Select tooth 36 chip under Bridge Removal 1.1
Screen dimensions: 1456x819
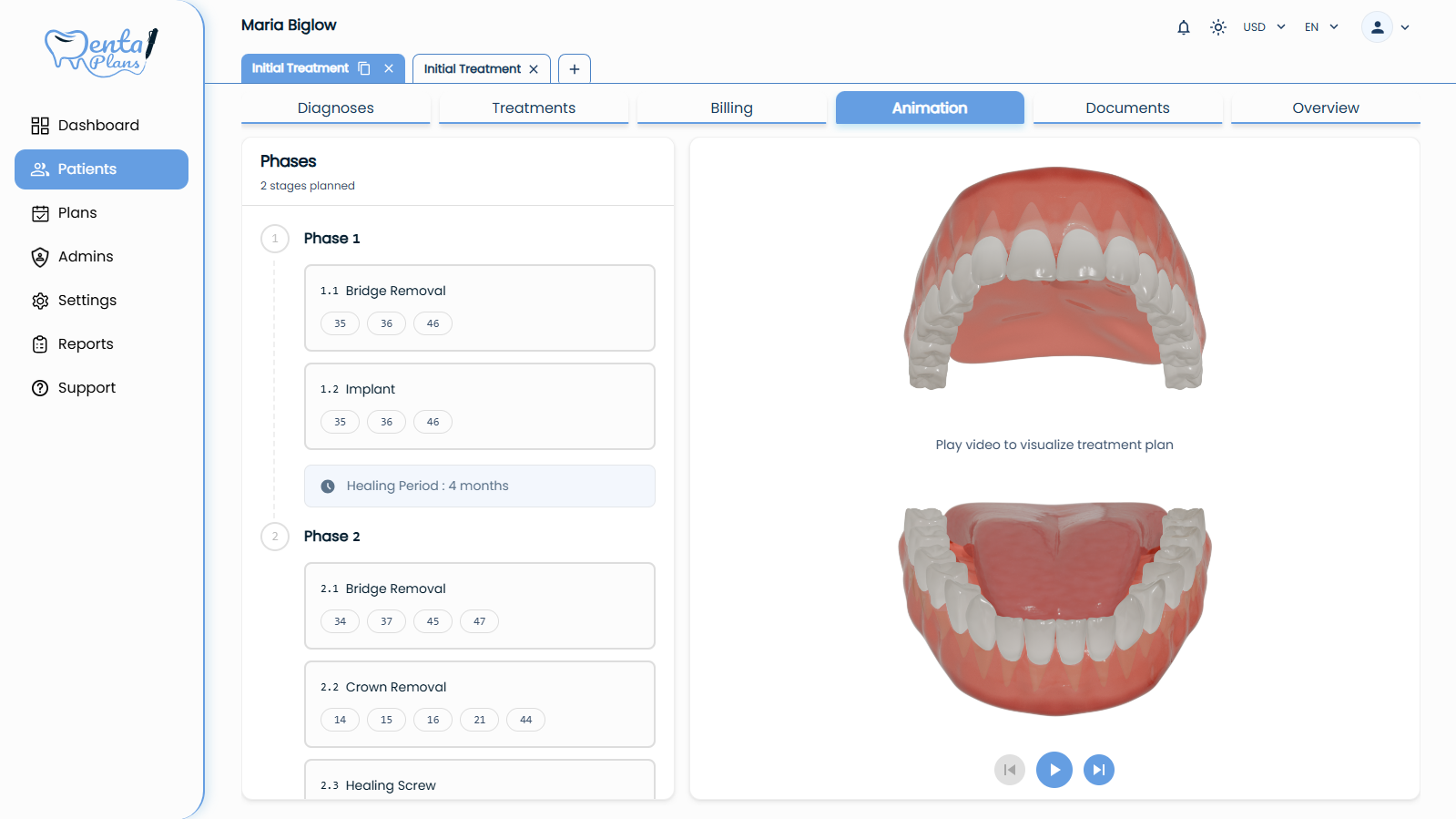pyautogui.click(x=386, y=323)
